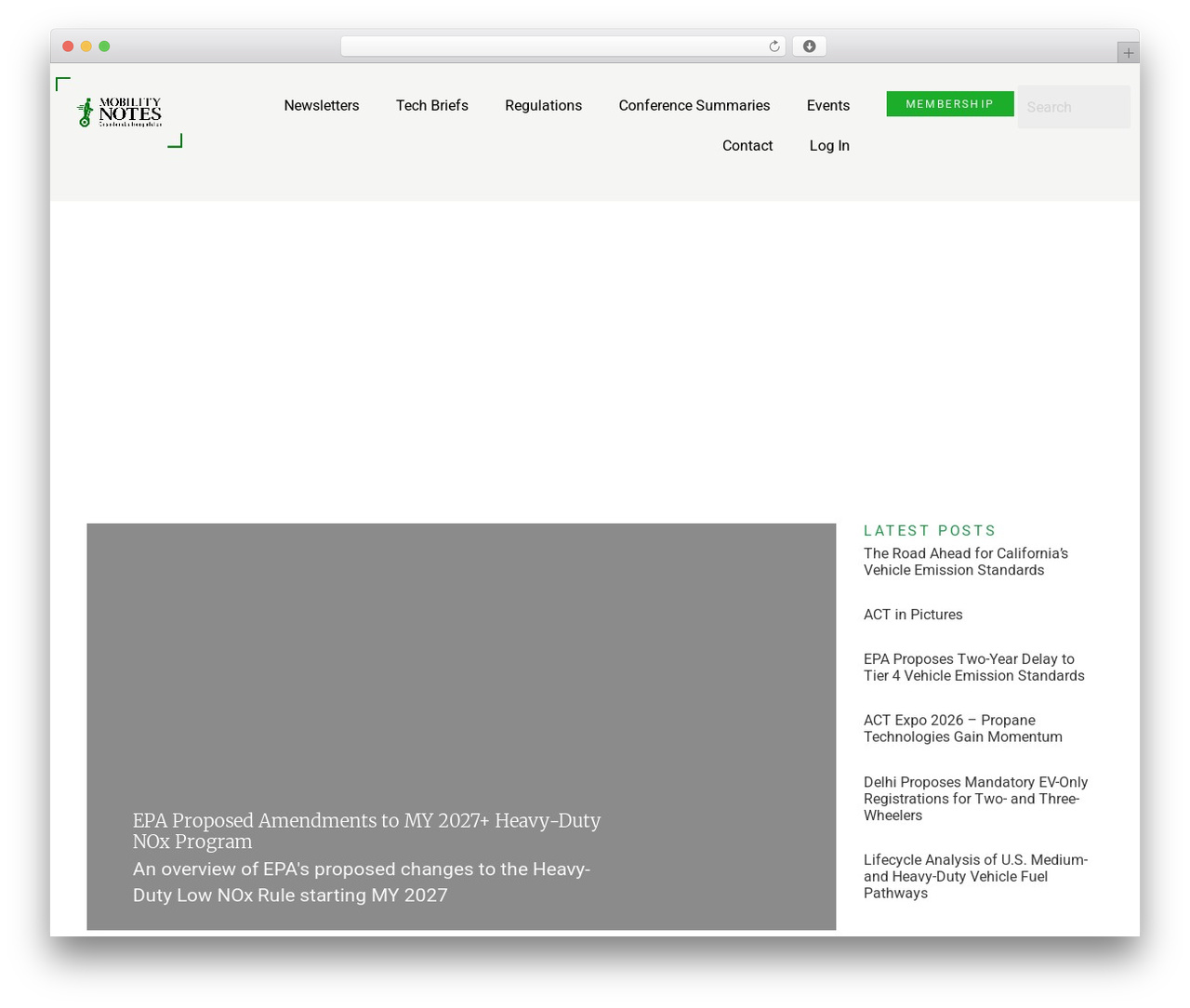The image size is (1190, 1008).
Task: Reload the page with the refresh icon
Action: [x=773, y=46]
